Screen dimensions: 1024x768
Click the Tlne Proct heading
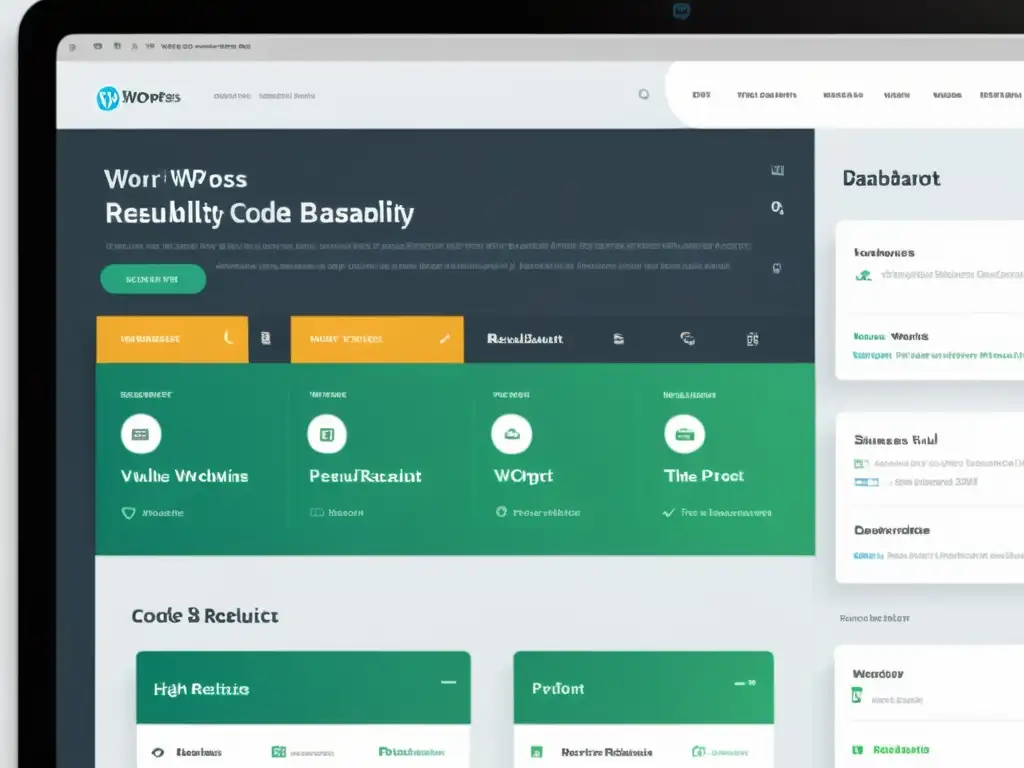pos(704,476)
